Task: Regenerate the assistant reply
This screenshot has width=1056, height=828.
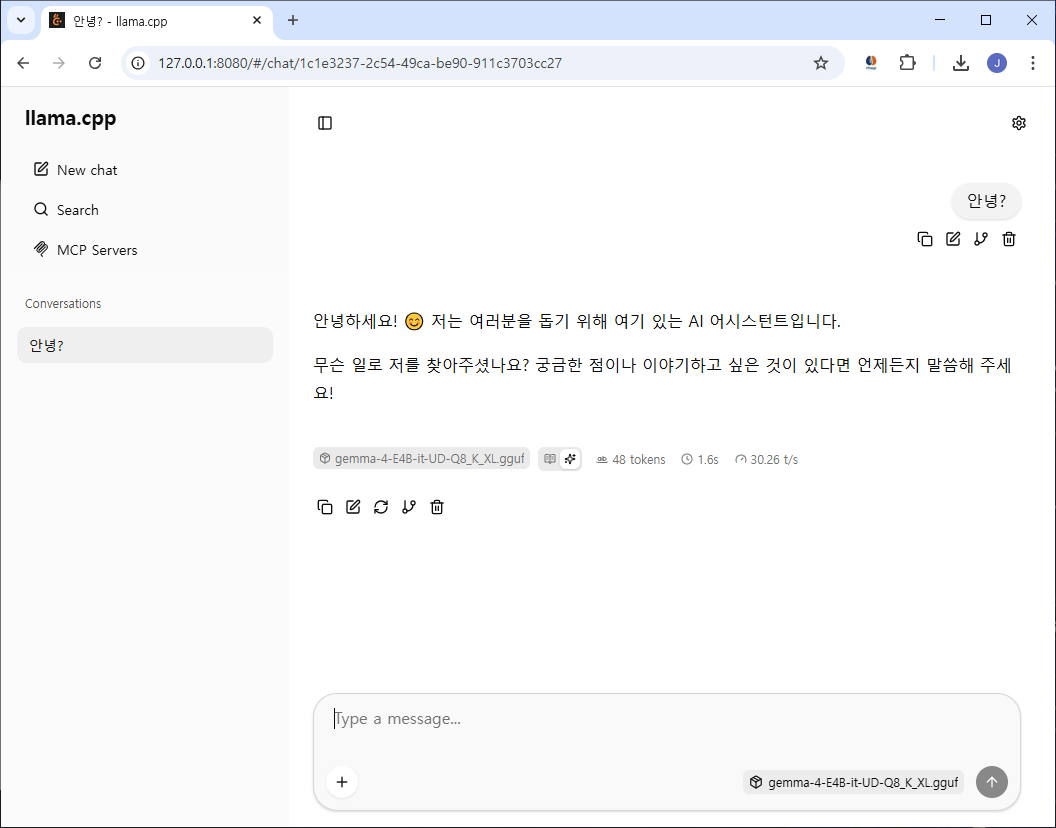Action: (x=381, y=507)
